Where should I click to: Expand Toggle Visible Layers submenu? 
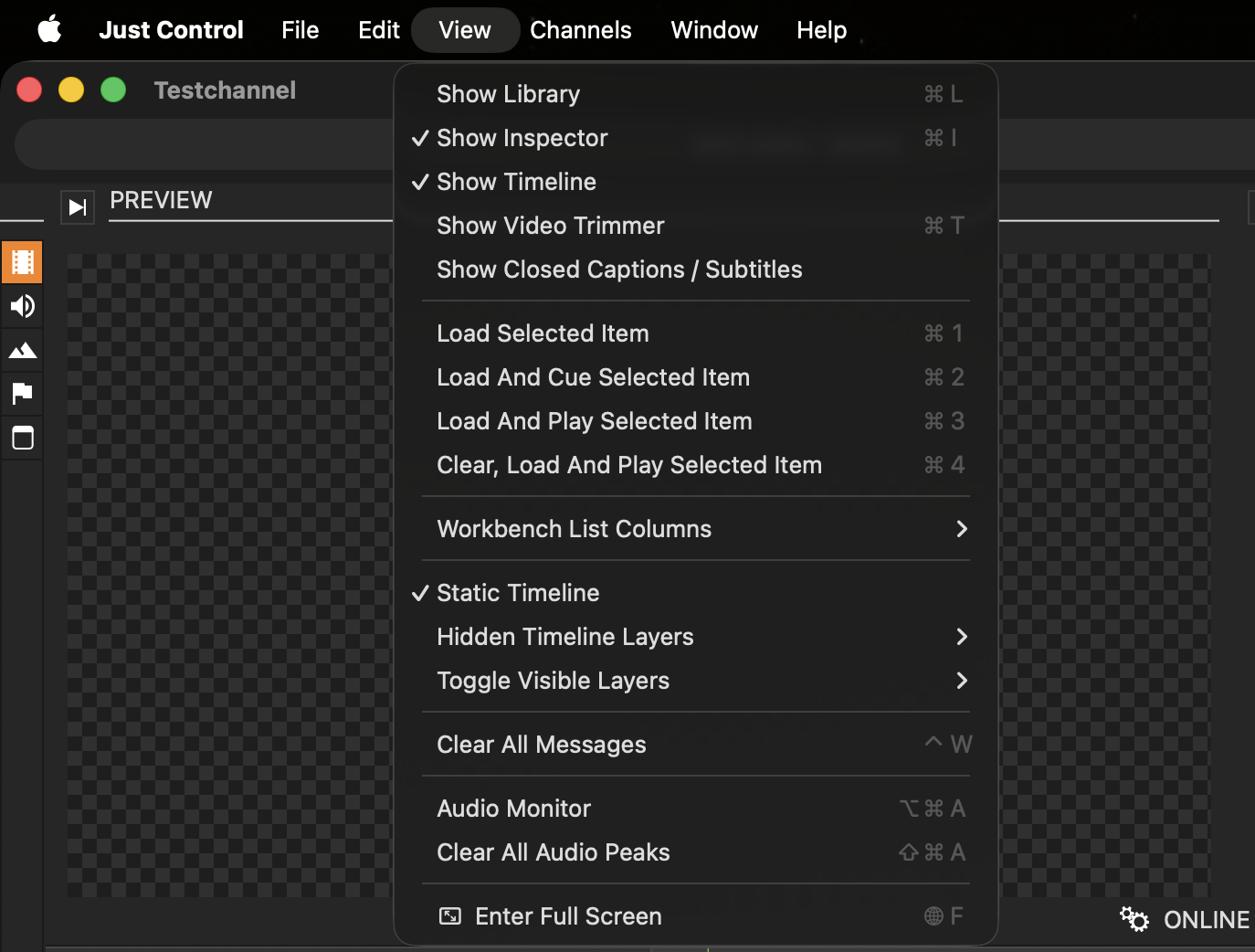pyautogui.click(x=696, y=681)
